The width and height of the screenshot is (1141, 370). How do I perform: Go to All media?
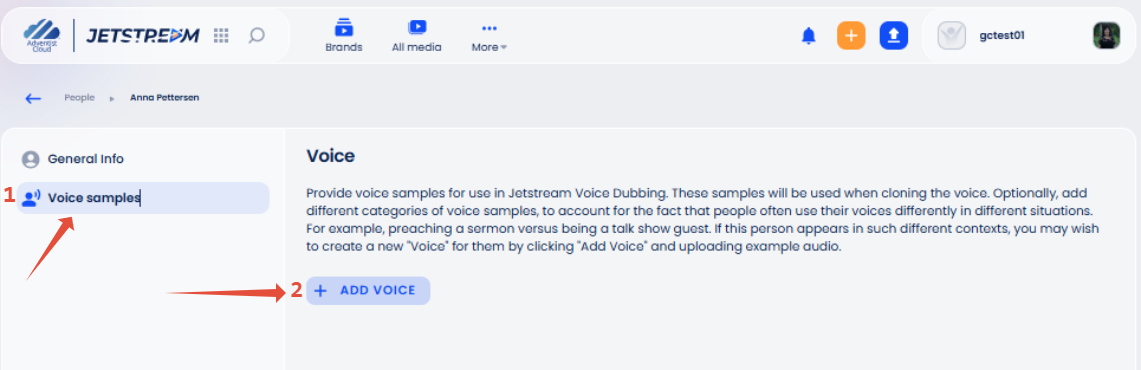click(416, 36)
